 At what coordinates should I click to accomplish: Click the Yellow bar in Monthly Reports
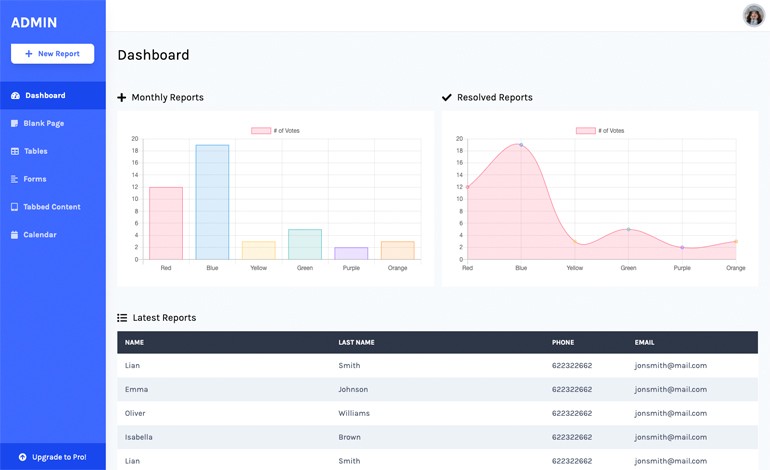(x=259, y=250)
